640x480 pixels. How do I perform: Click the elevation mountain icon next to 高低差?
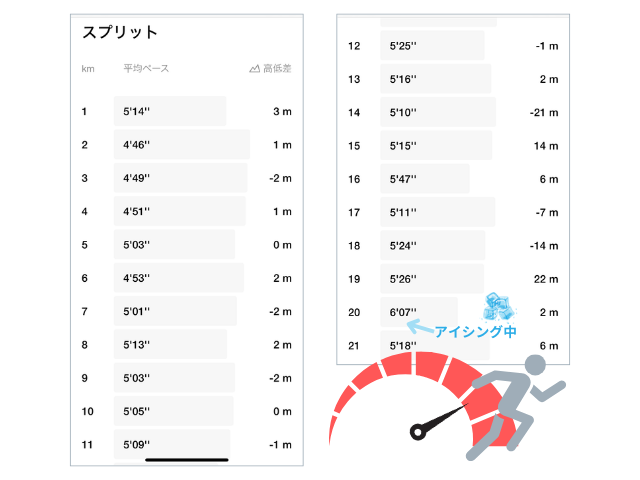point(254,69)
